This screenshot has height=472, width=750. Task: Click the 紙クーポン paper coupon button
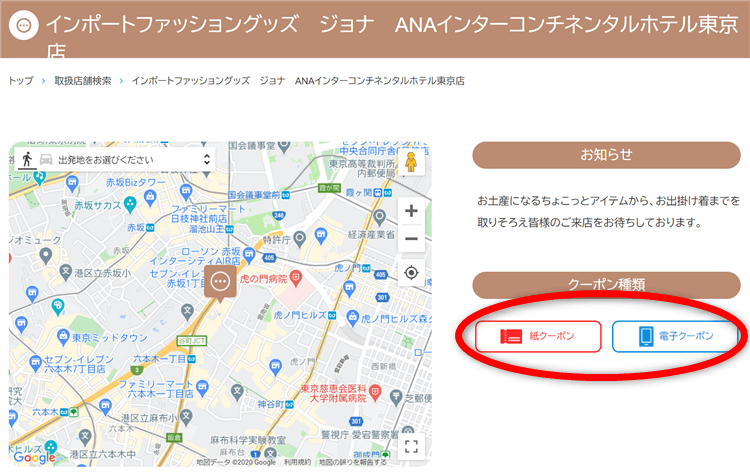pos(538,337)
